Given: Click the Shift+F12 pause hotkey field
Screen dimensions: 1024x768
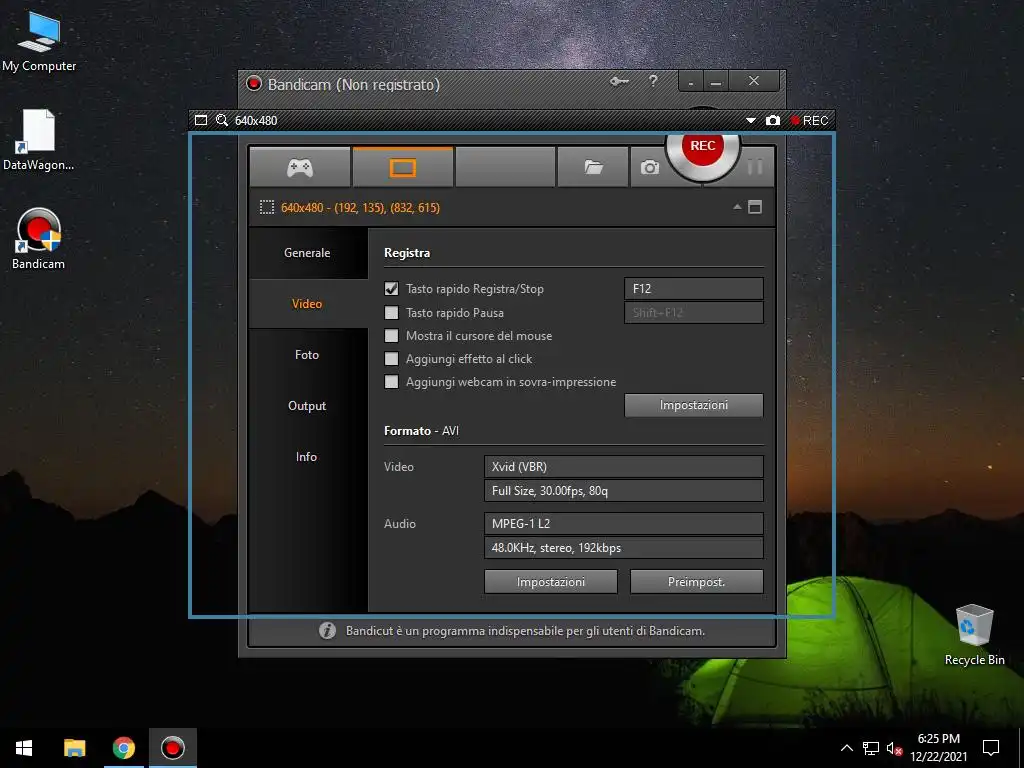Looking at the screenshot, I should (x=694, y=312).
